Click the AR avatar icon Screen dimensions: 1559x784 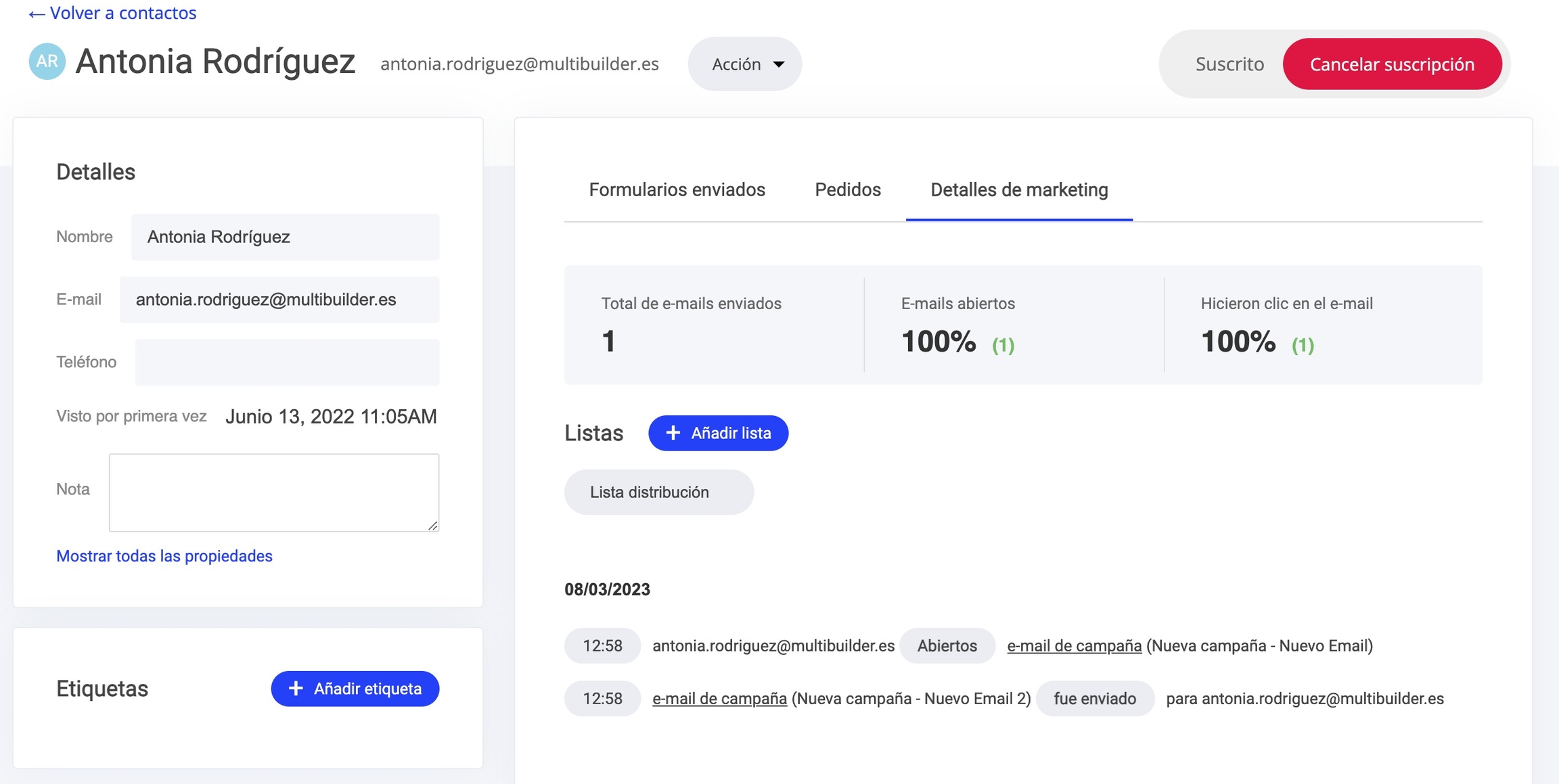[47, 62]
